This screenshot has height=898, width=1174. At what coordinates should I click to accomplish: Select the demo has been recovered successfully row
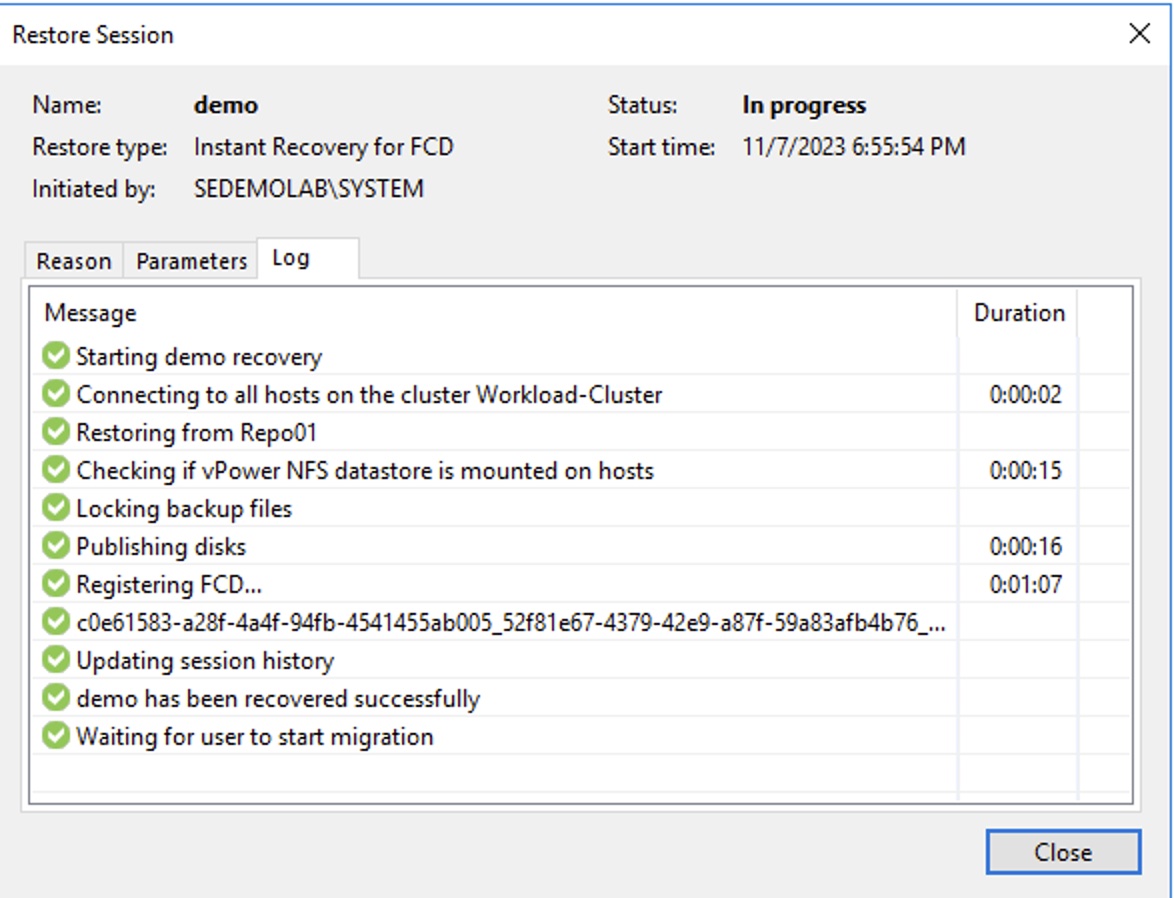(278, 699)
